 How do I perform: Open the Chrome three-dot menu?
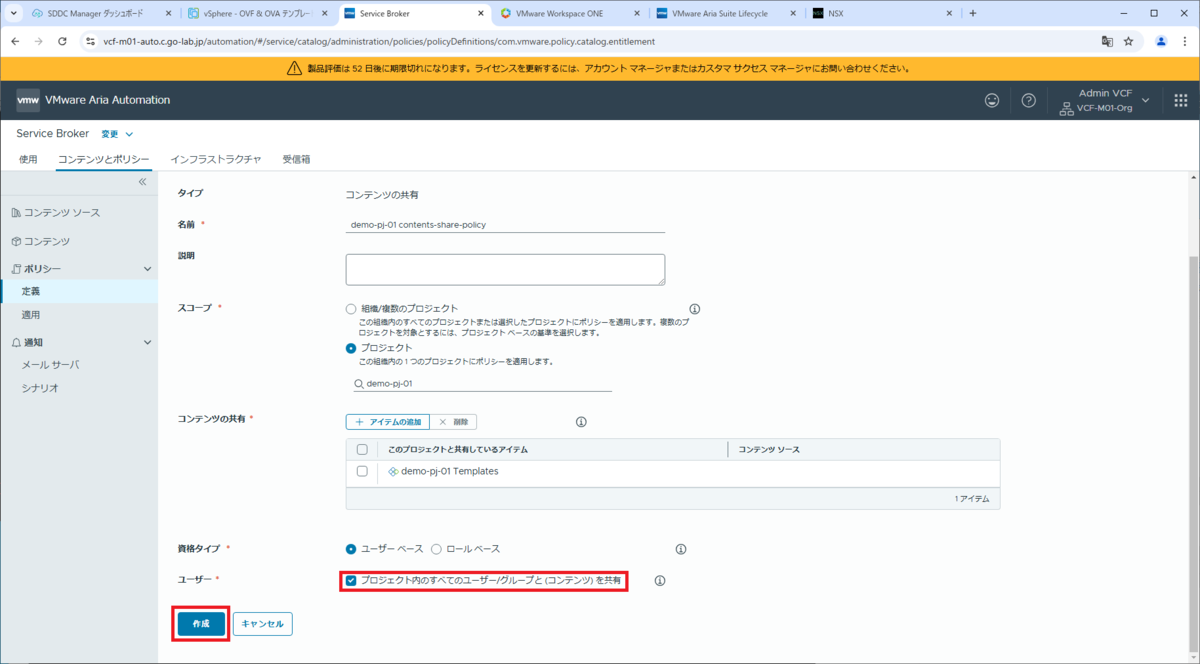[x=1184, y=41]
